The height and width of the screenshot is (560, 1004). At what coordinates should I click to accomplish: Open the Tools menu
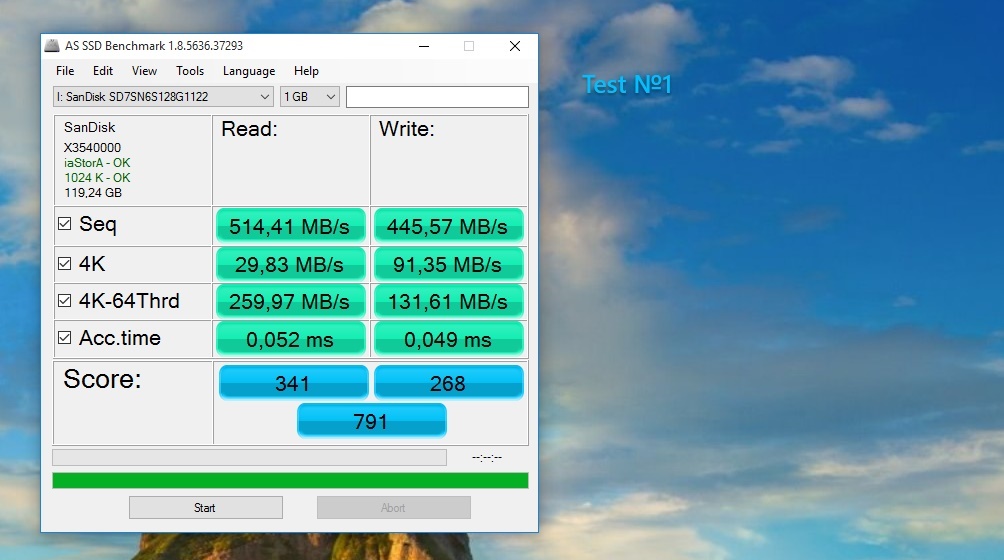(x=190, y=71)
